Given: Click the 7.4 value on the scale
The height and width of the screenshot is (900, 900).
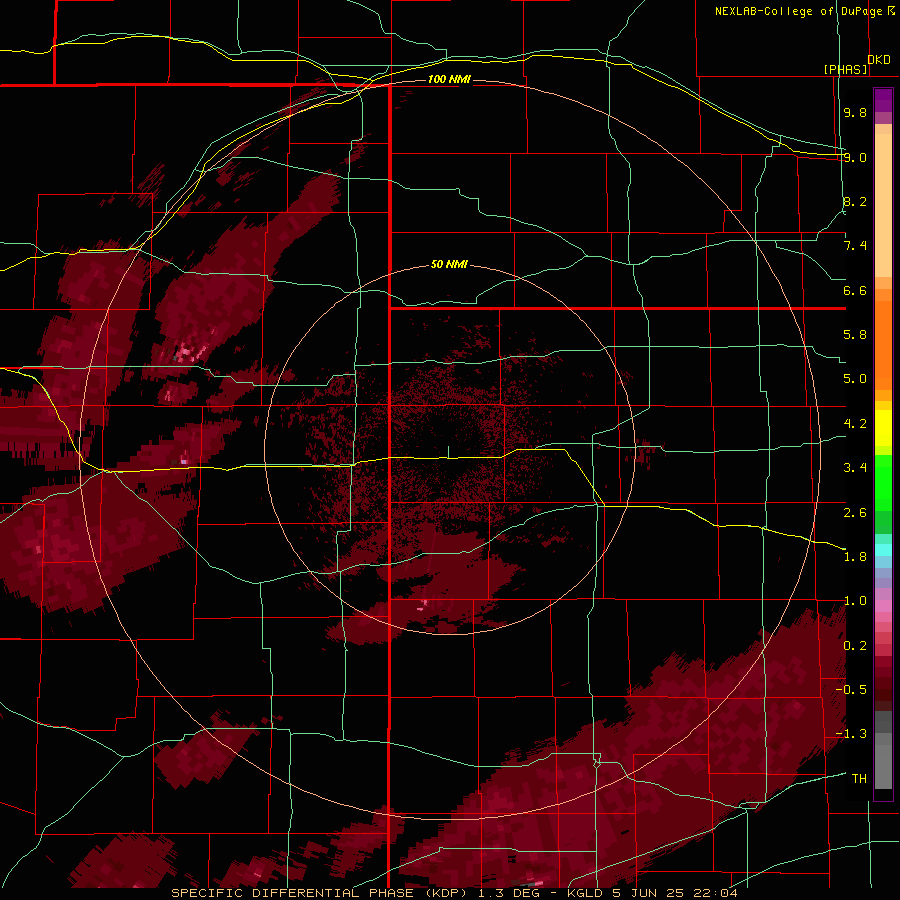Looking at the screenshot, I should pyautogui.click(x=855, y=246).
